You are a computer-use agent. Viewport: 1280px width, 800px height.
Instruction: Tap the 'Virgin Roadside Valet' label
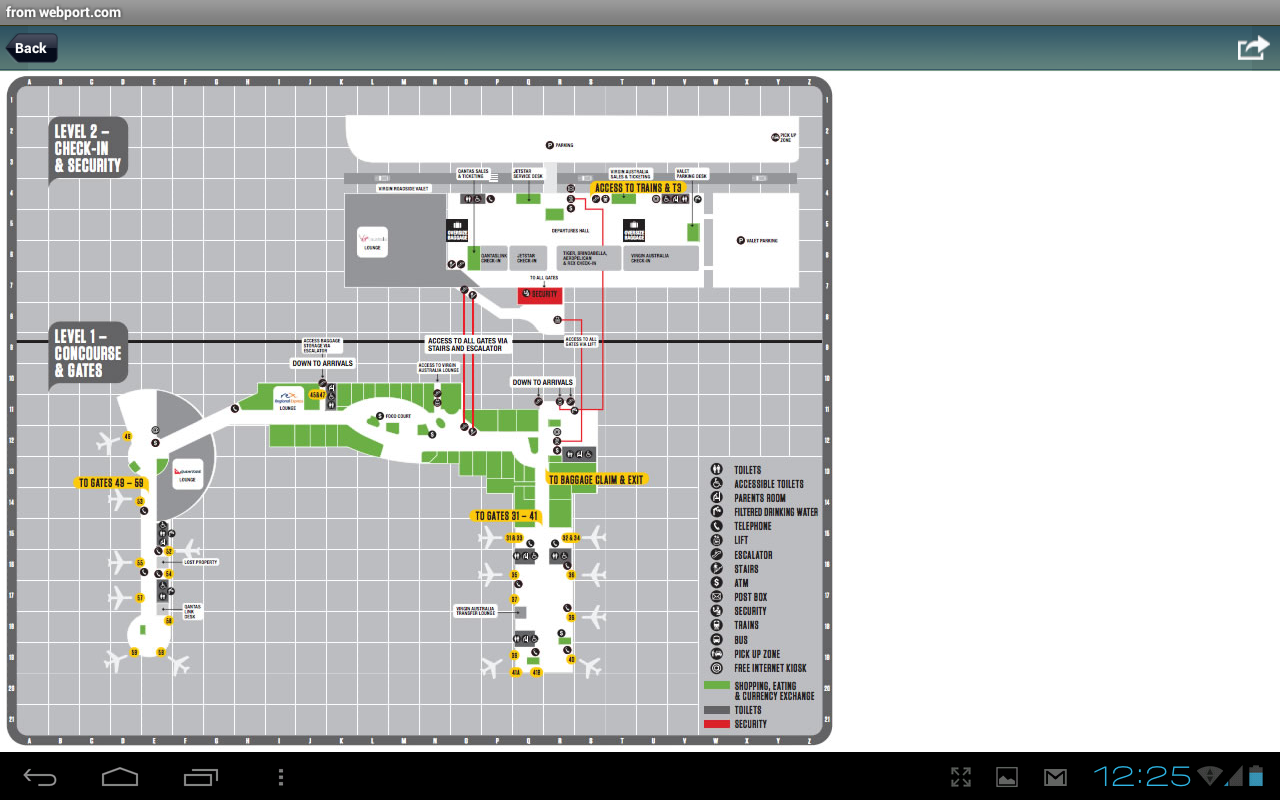coord(404,188)
